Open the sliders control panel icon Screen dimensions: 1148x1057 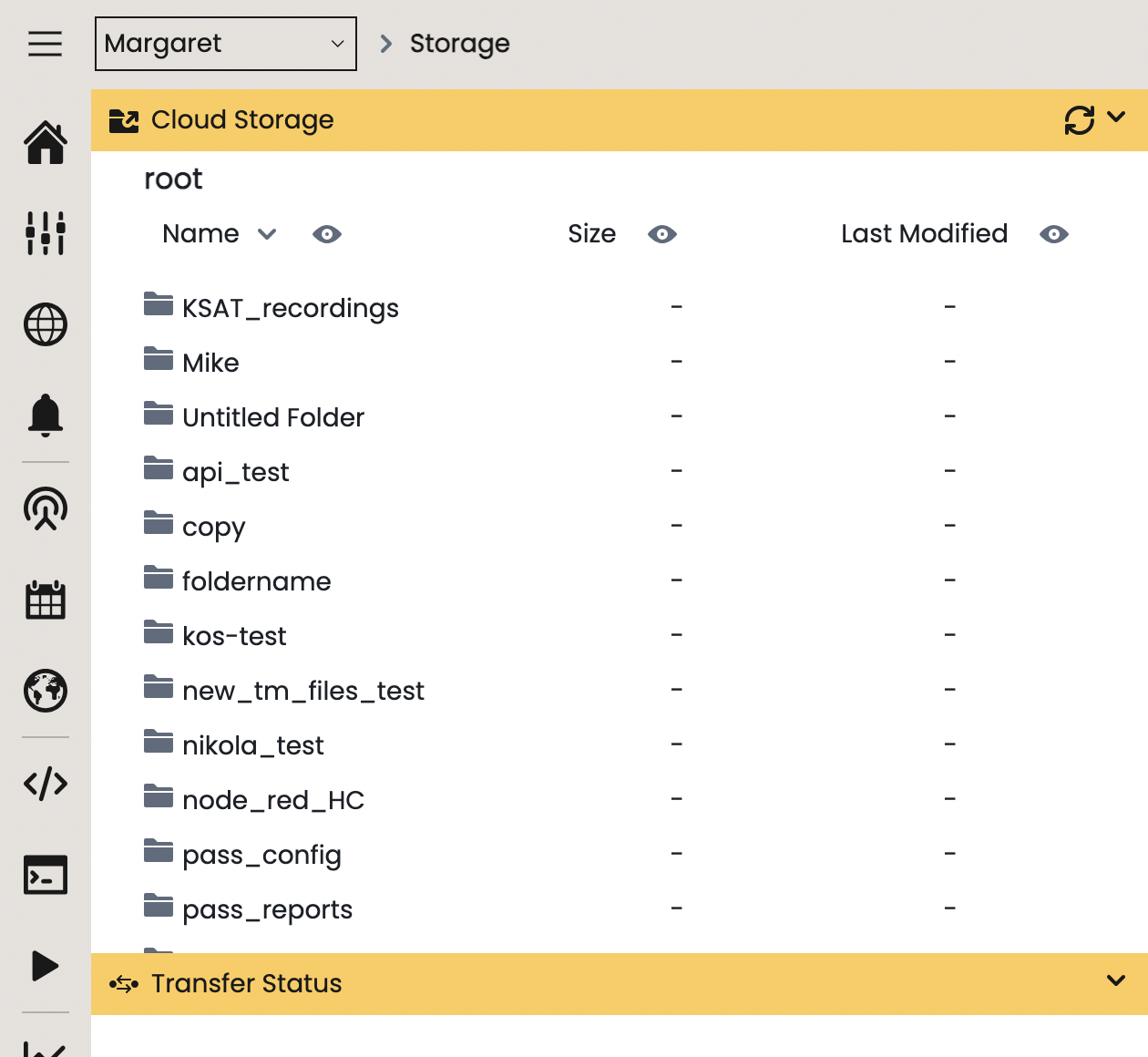(46, 233)
